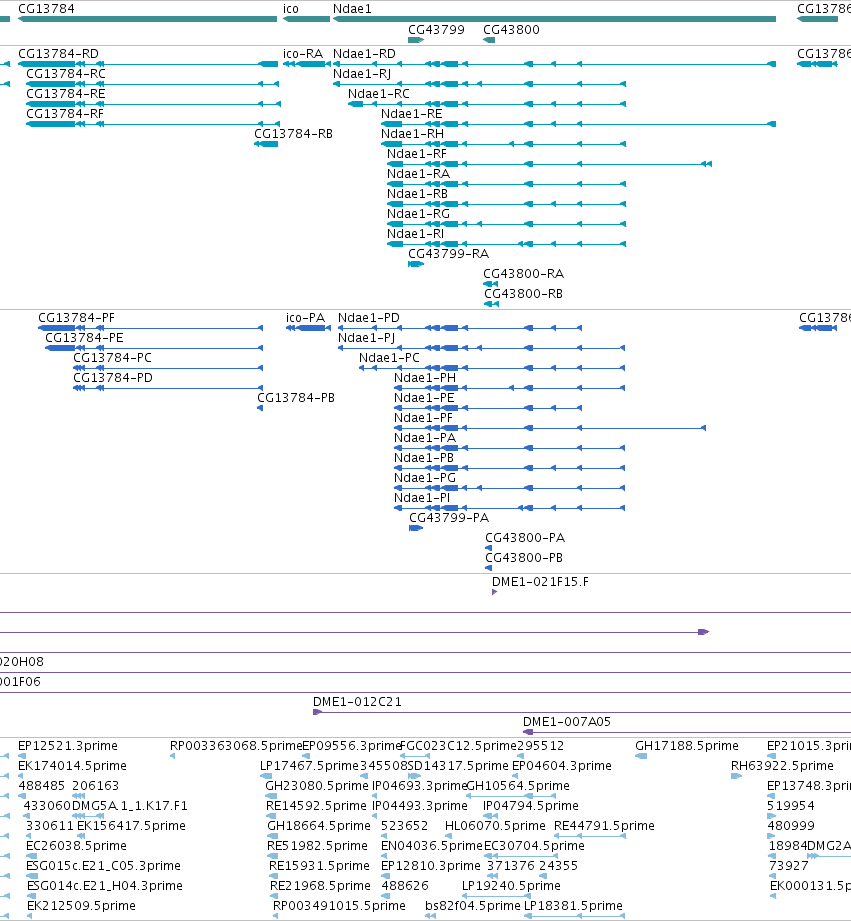Select EST EC26038.5prime
The image size is (851, 921).
point(76,845)
